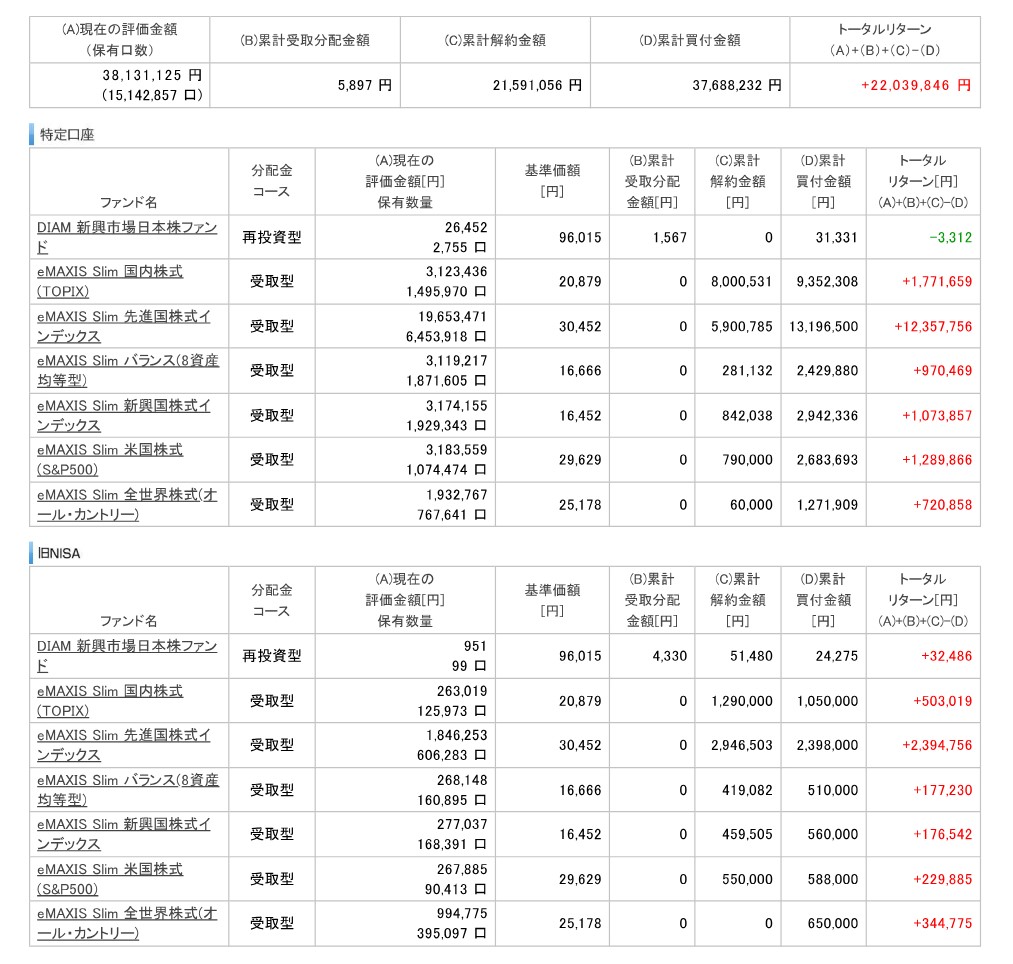This screenshot has width=1013, height=964.
Task: Open eMAXIS Slim バランス(8資産均等型) link in 旧NISA
Action: pyautogui.click(x=128, y=790)
